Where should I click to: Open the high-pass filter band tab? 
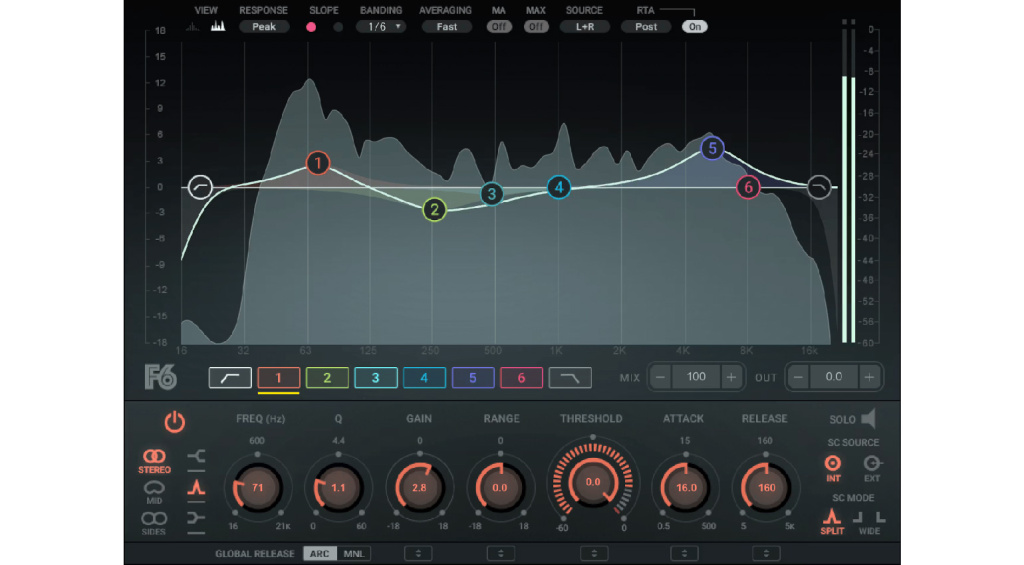pyautogui.click(x=230, y=378)
